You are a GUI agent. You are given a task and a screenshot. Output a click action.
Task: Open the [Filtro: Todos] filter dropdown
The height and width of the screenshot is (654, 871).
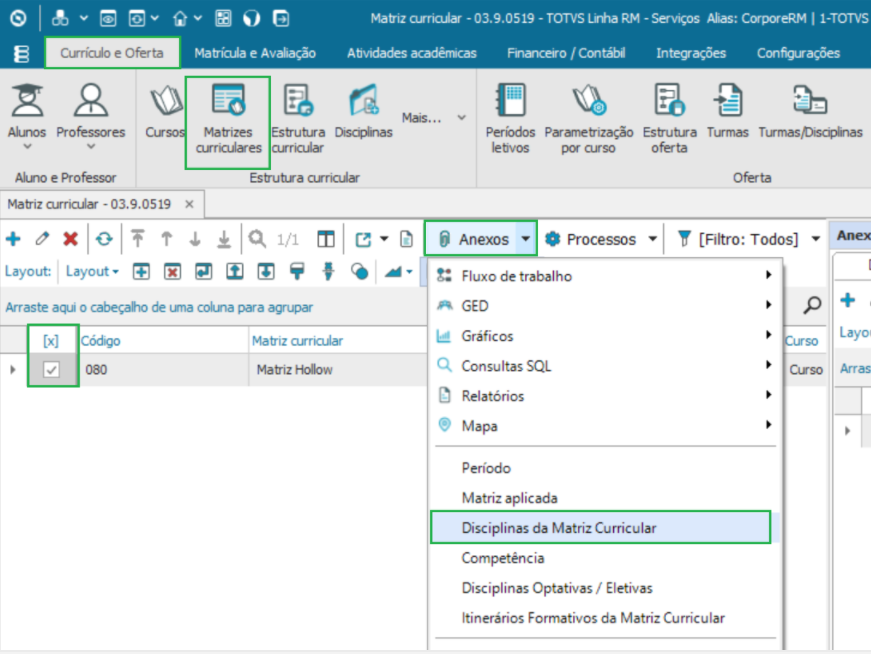point(749,239)
